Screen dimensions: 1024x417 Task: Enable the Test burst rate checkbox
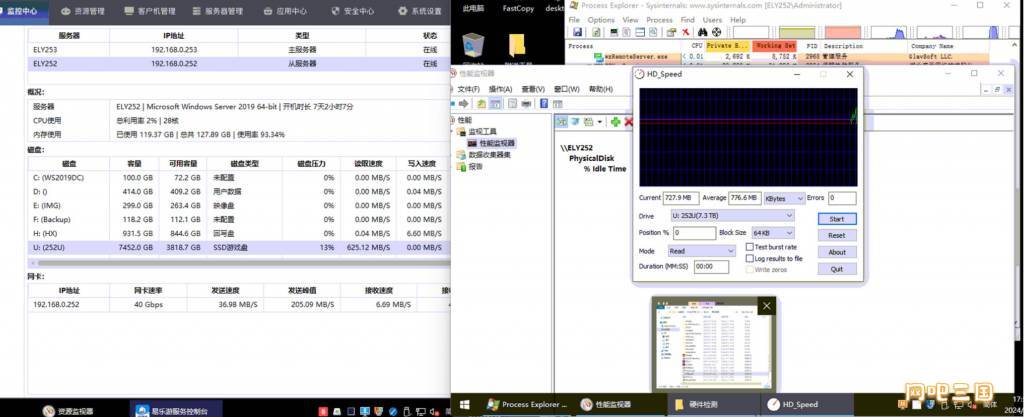click(x=750, y=247)
